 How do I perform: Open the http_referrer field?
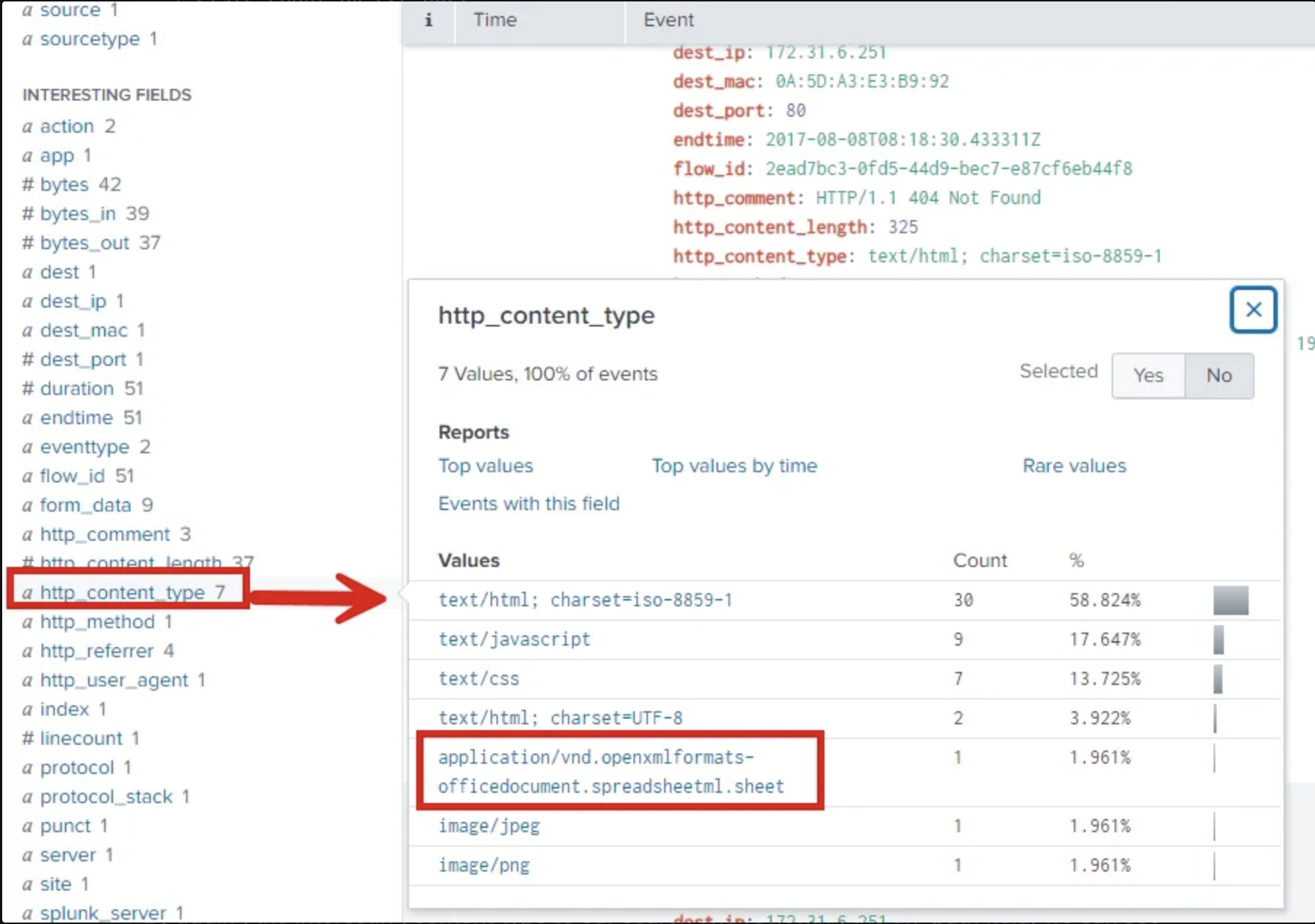coord(98,651)
